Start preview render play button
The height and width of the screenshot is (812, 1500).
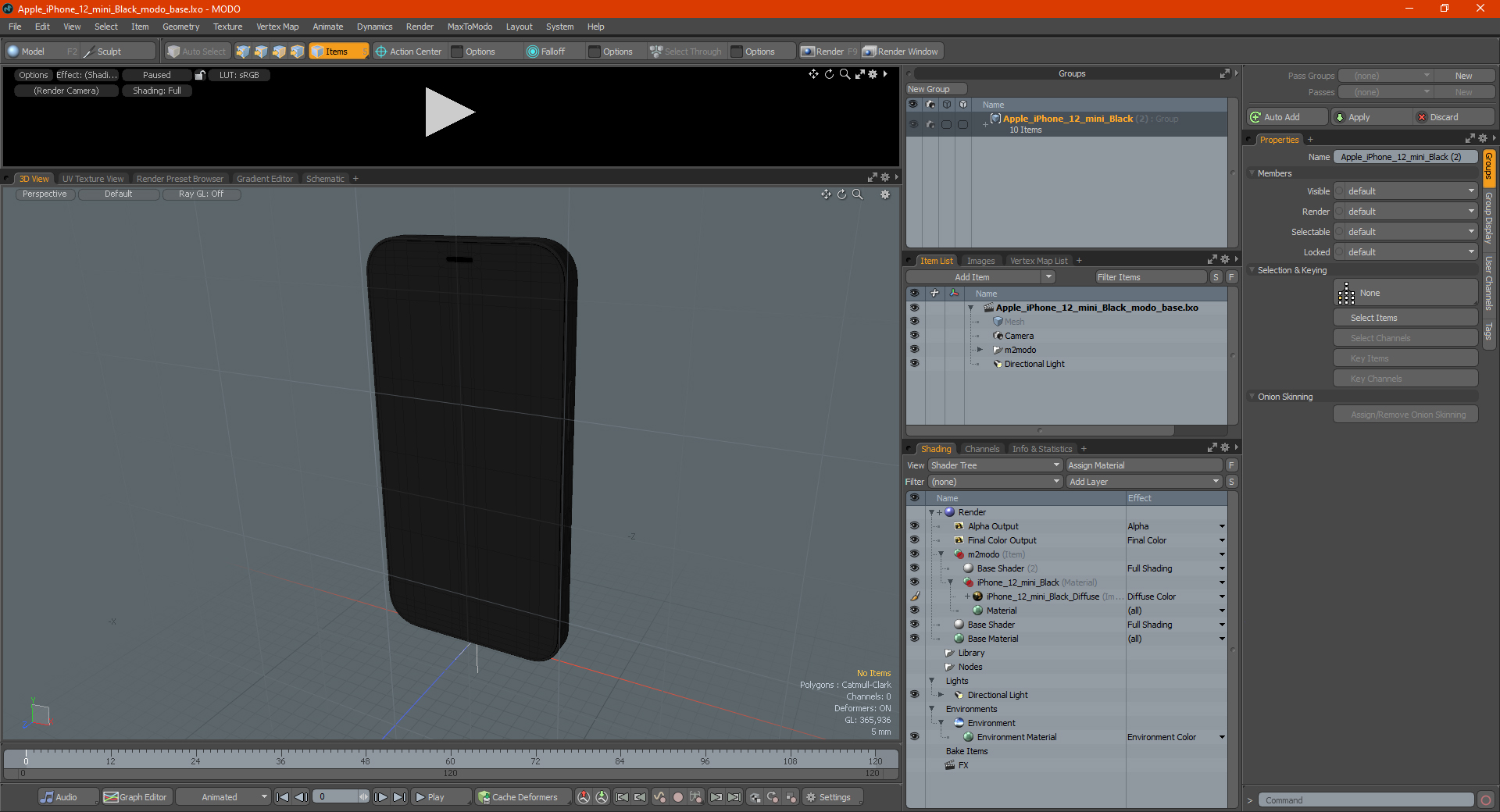(449, 112)
